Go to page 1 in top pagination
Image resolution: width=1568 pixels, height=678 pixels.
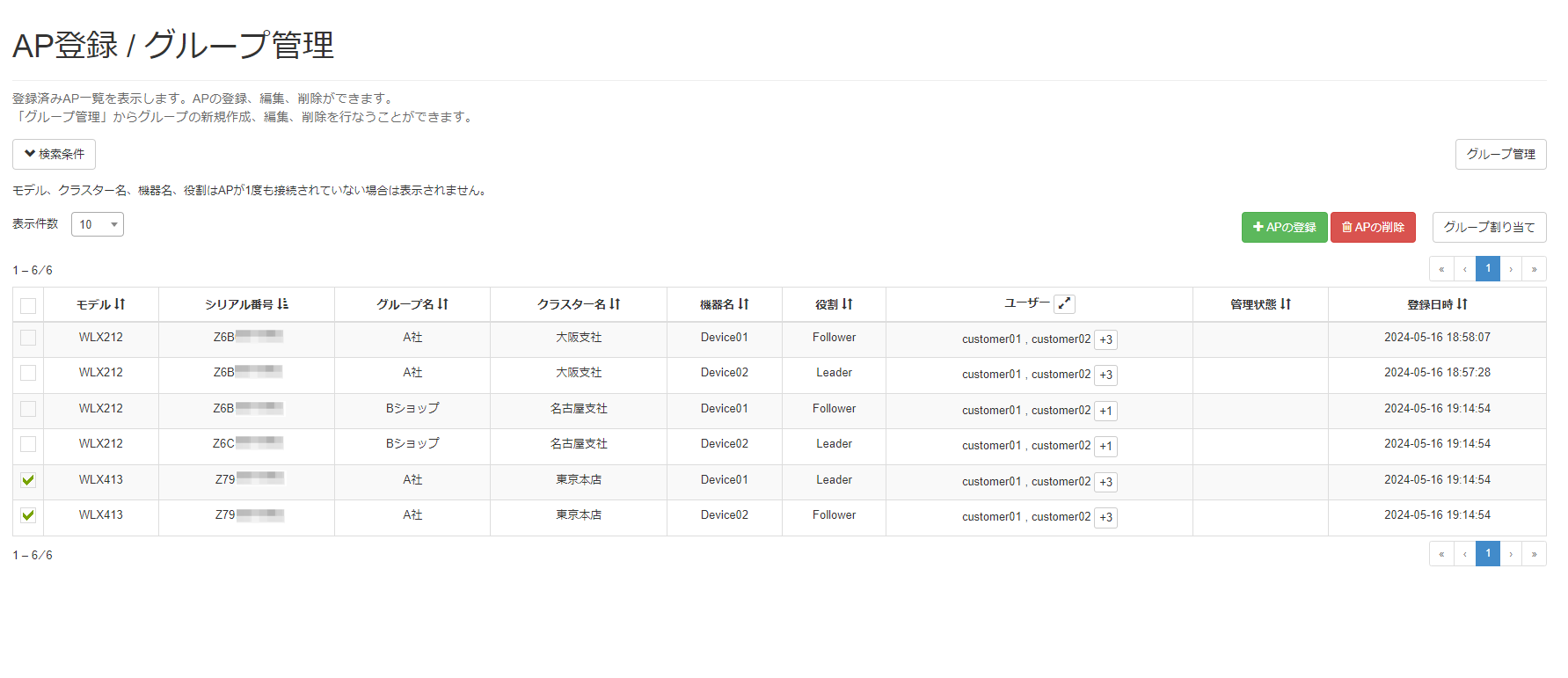[1488, 269]
